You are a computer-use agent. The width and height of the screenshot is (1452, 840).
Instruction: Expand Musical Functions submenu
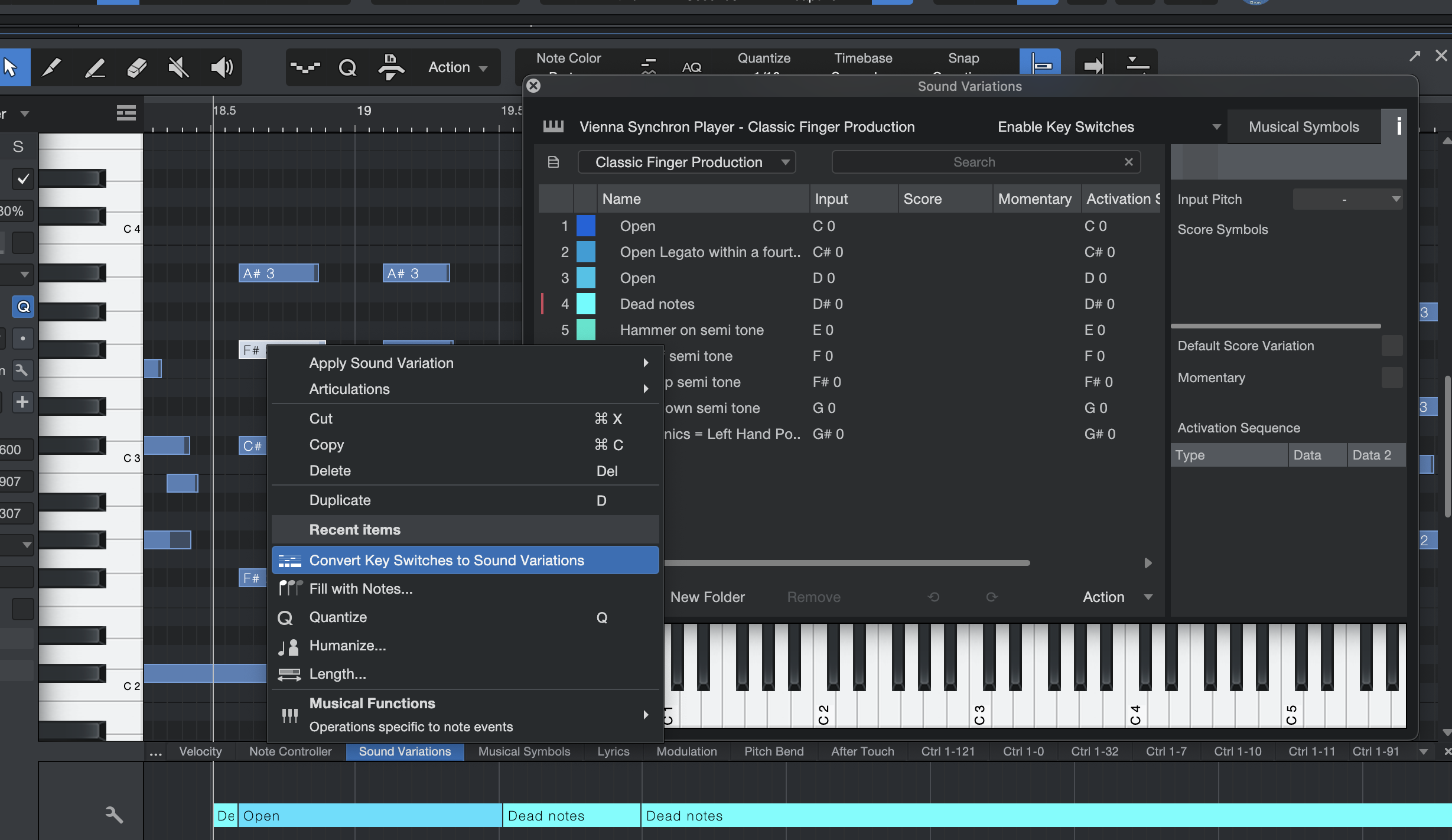[465, 715]
